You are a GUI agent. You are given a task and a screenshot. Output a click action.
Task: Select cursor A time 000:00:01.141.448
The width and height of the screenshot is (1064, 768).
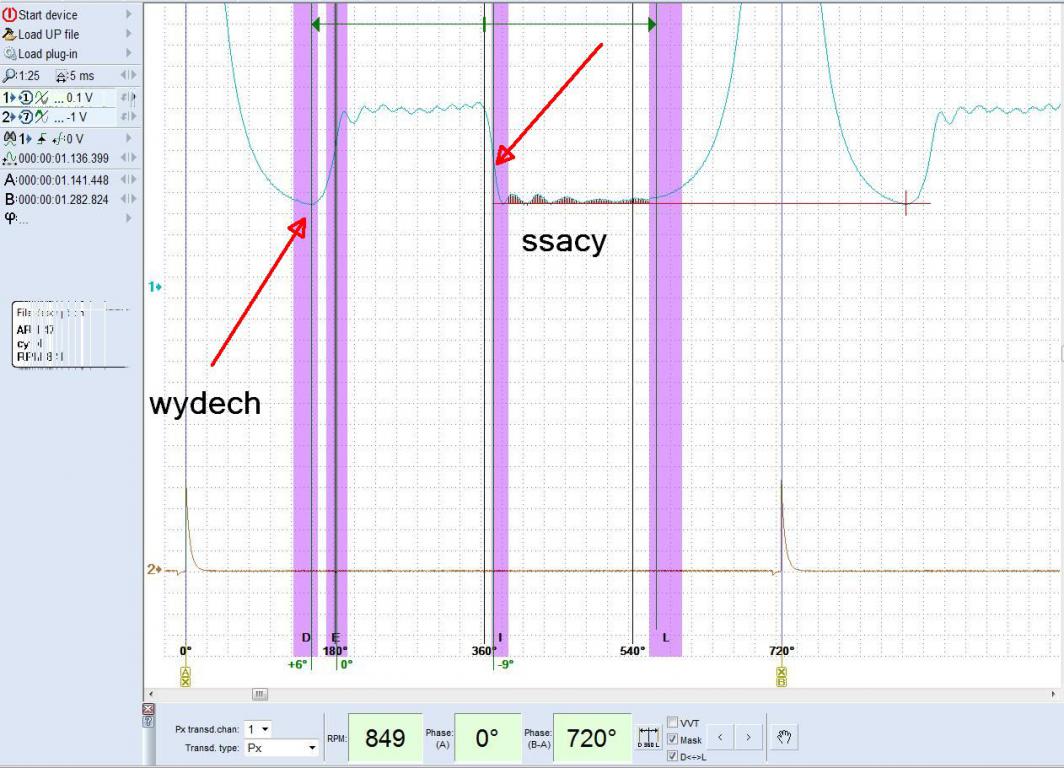tap(64, 180)
